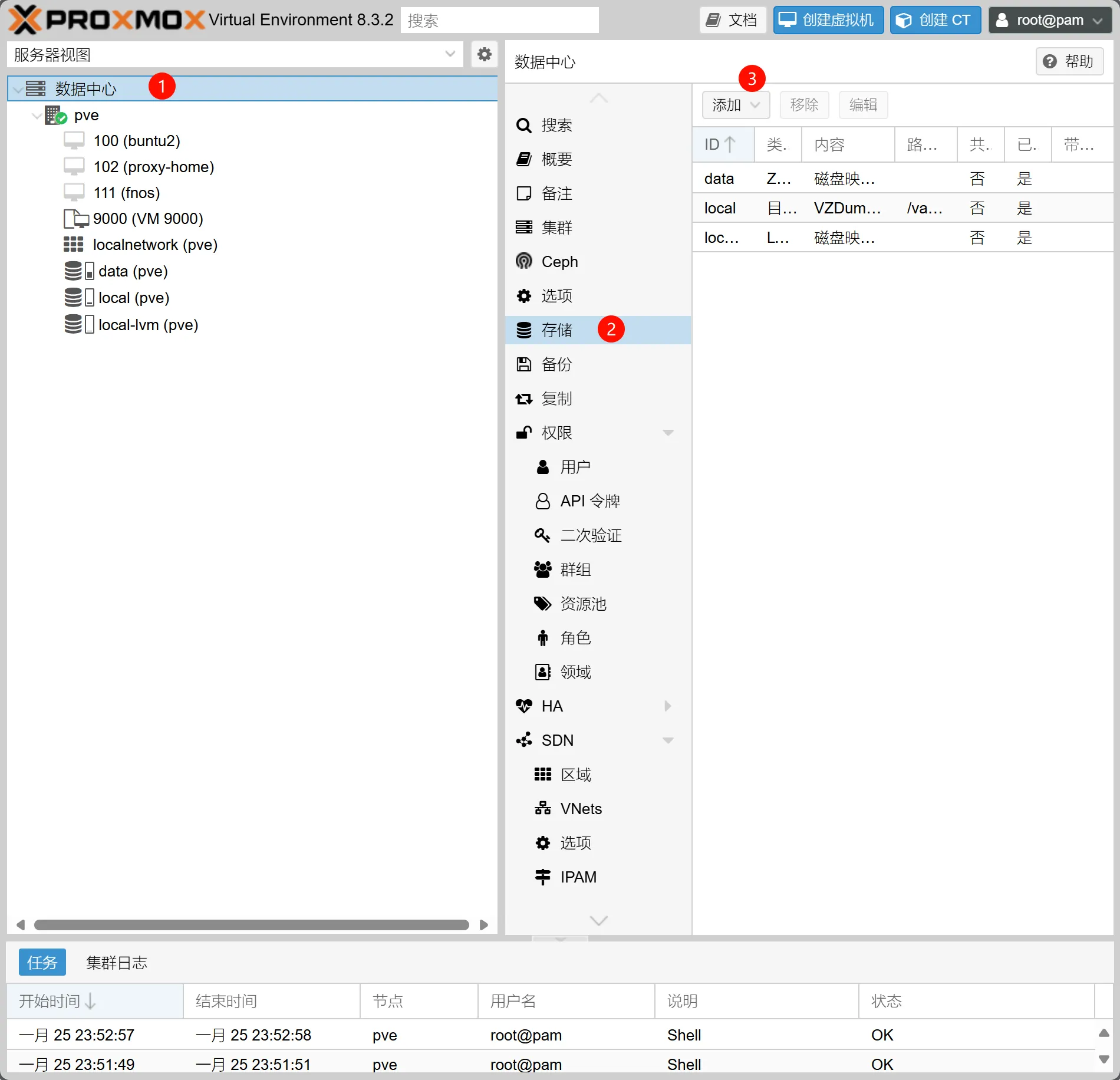Click the tree panel horizontal scrollbar
This screenshot has width=1120, height=1080.
point(251,924)
